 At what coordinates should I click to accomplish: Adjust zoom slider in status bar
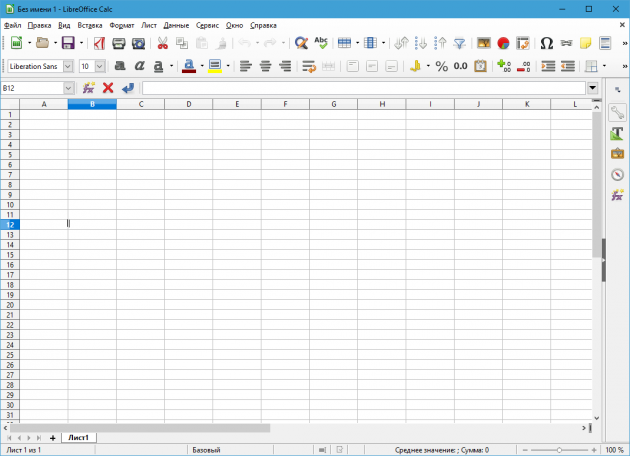point(559,450)
